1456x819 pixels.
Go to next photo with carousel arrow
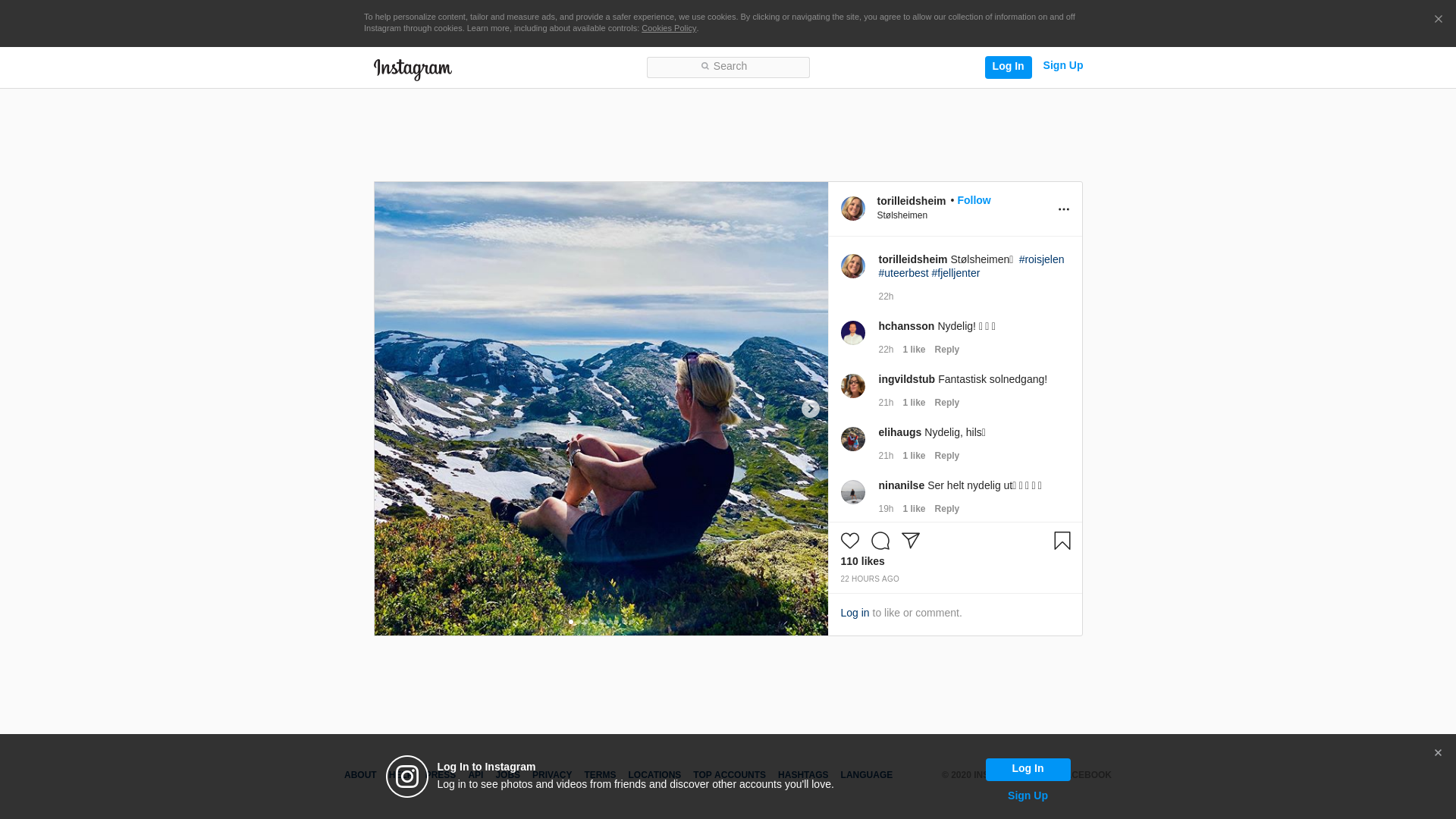(x=810, y=409)
